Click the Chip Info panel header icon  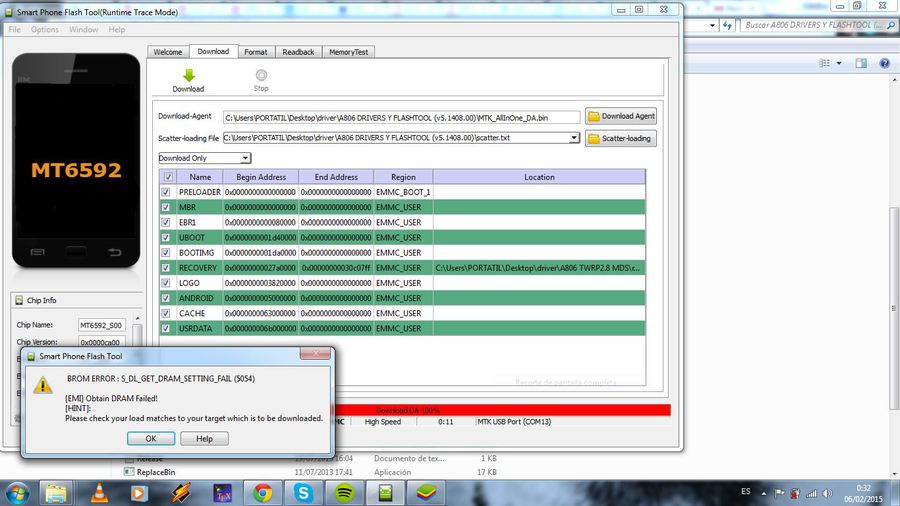pyautogui.click(x=19, y=300)
